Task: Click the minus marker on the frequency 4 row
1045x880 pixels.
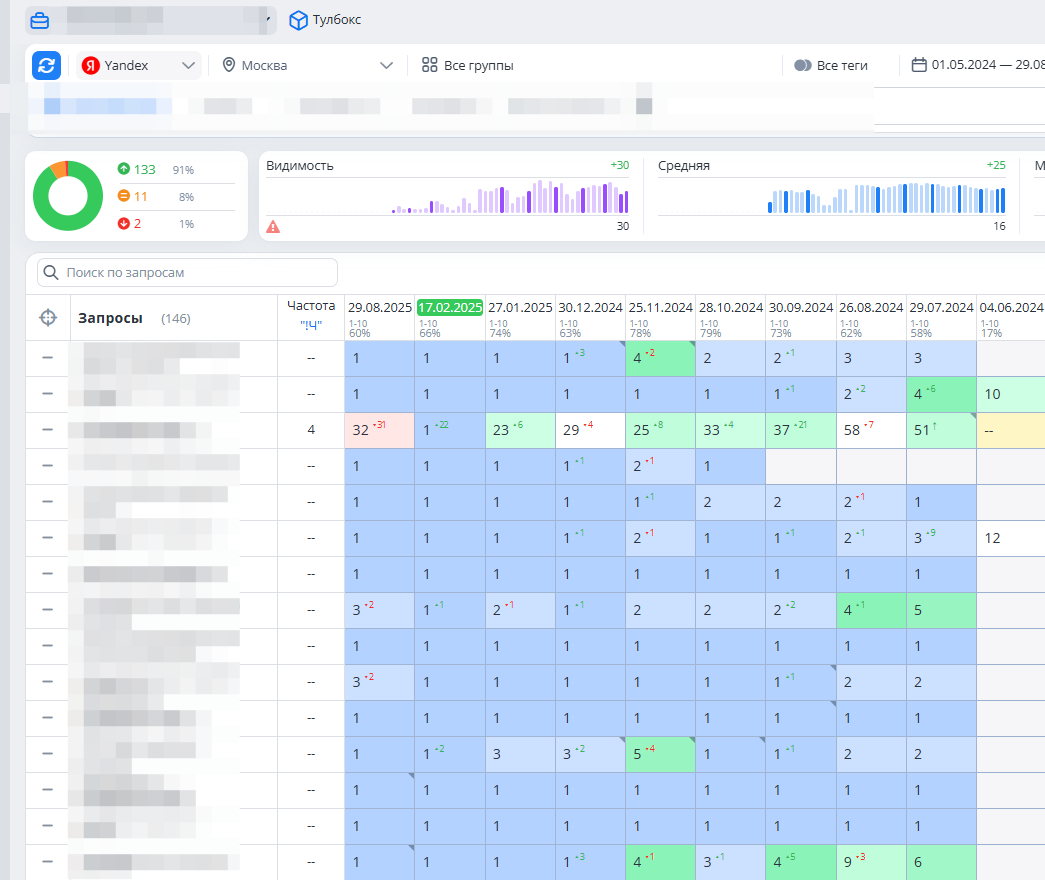Action: coord(47,430)
